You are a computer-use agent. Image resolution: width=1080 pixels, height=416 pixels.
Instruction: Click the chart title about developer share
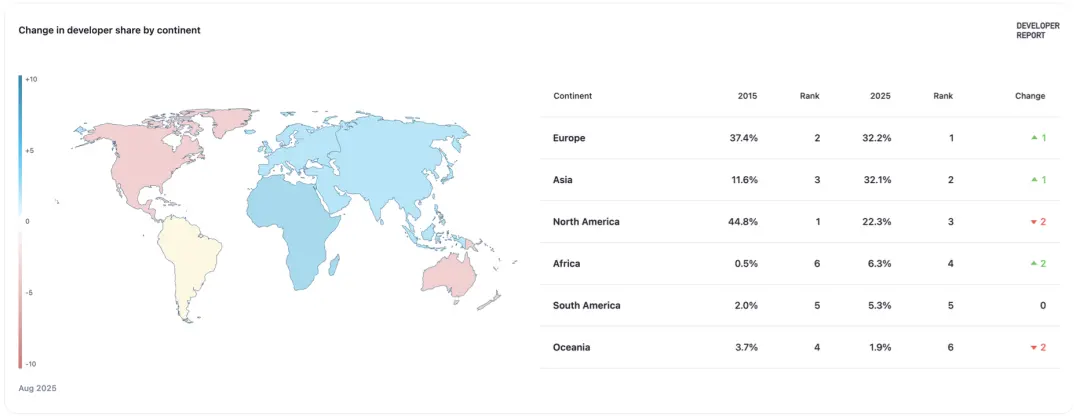pos(110,30)
